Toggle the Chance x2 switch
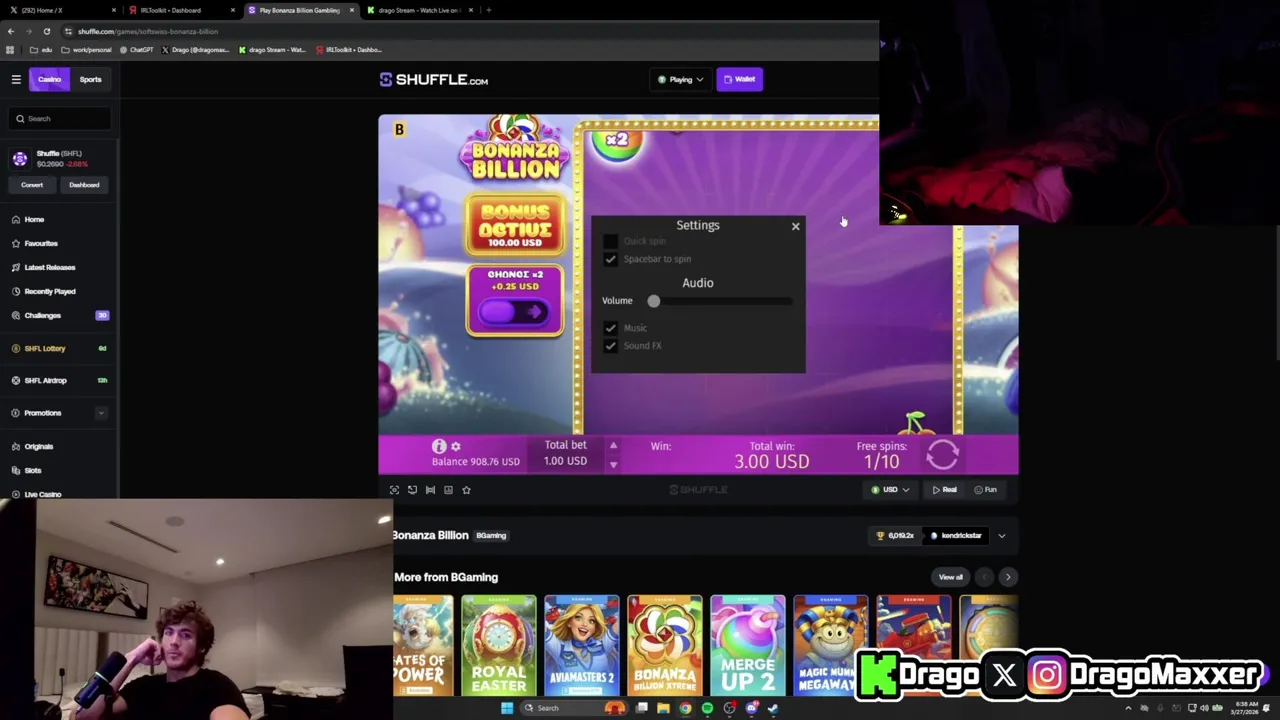The height and width of the screenshot is (720, 1280). point(514,312)
